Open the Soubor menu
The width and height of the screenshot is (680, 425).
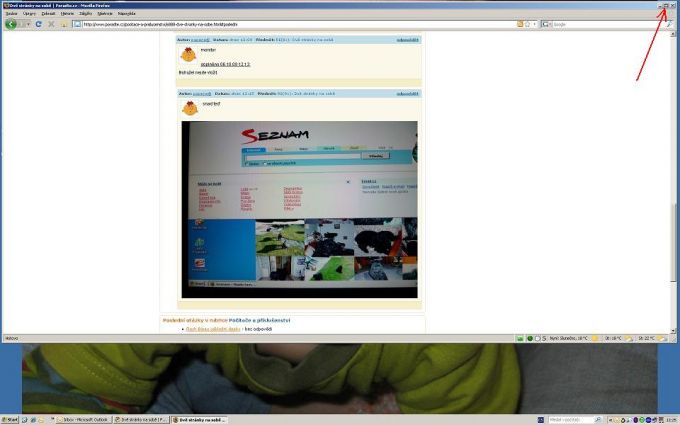pyautogui.click(x=11, y=13)
